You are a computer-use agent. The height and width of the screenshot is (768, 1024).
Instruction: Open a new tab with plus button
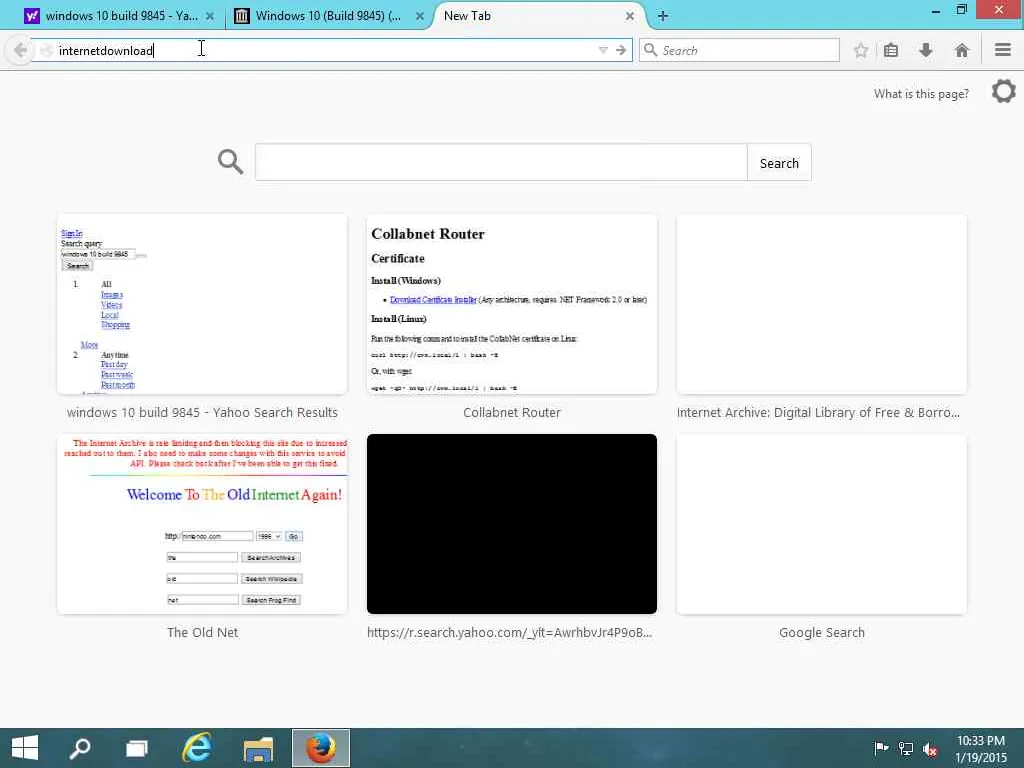click(663, 16)
